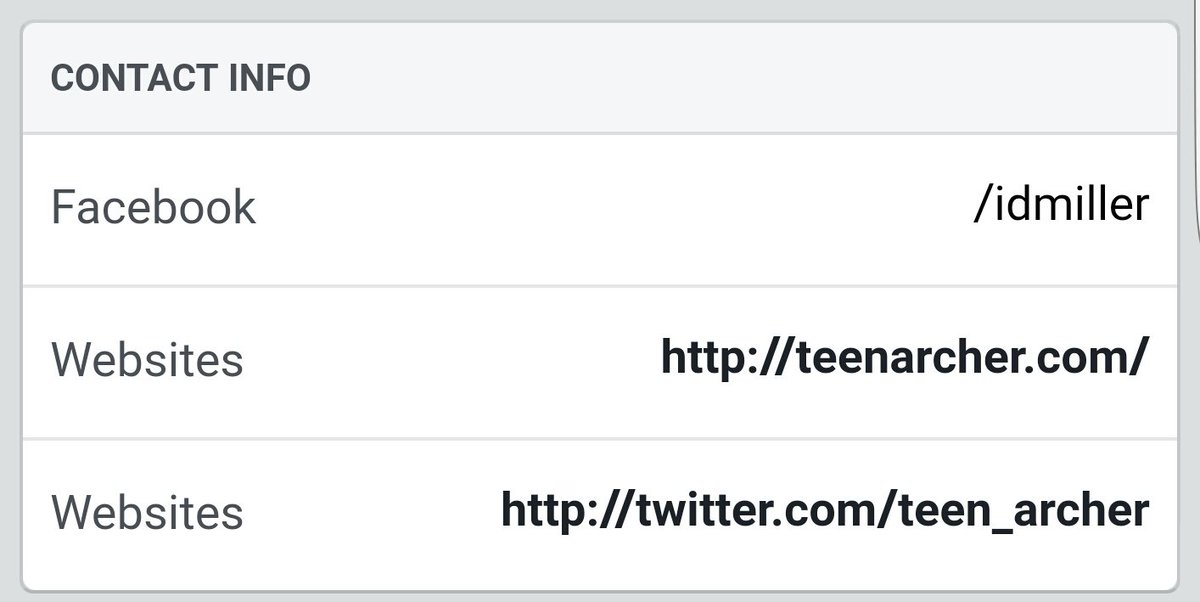Click the gray background outside the card

(x=600, y=8)
